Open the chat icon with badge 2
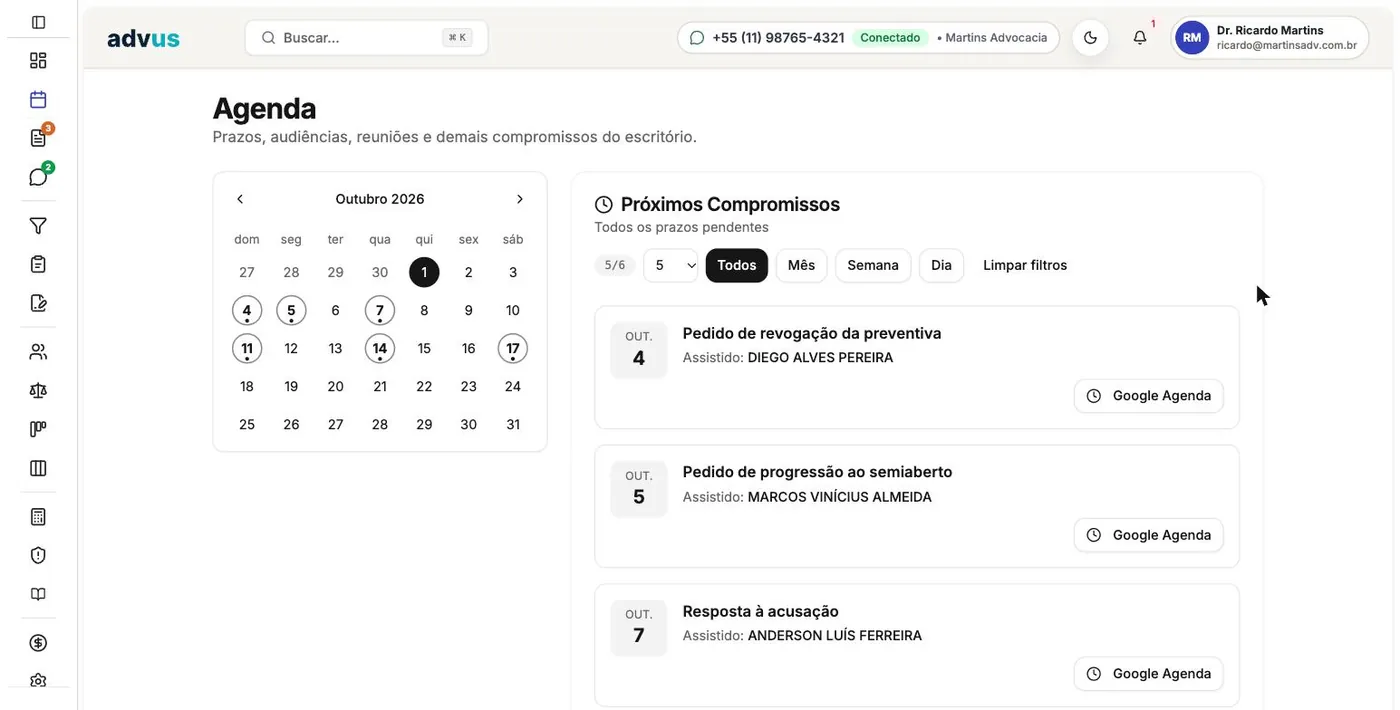 (x=38, y=177)
